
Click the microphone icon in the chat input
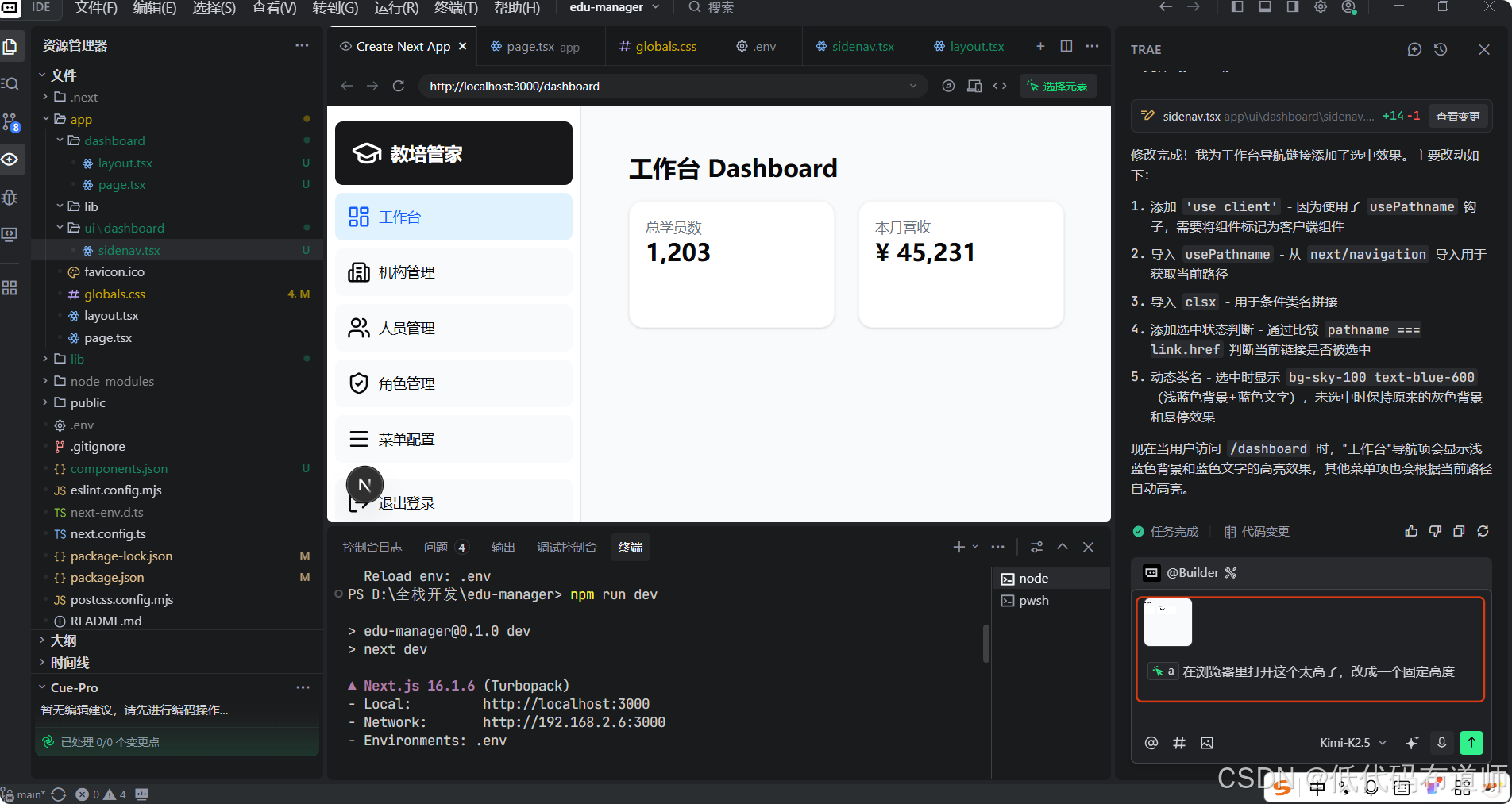[x=1441, y=743]
